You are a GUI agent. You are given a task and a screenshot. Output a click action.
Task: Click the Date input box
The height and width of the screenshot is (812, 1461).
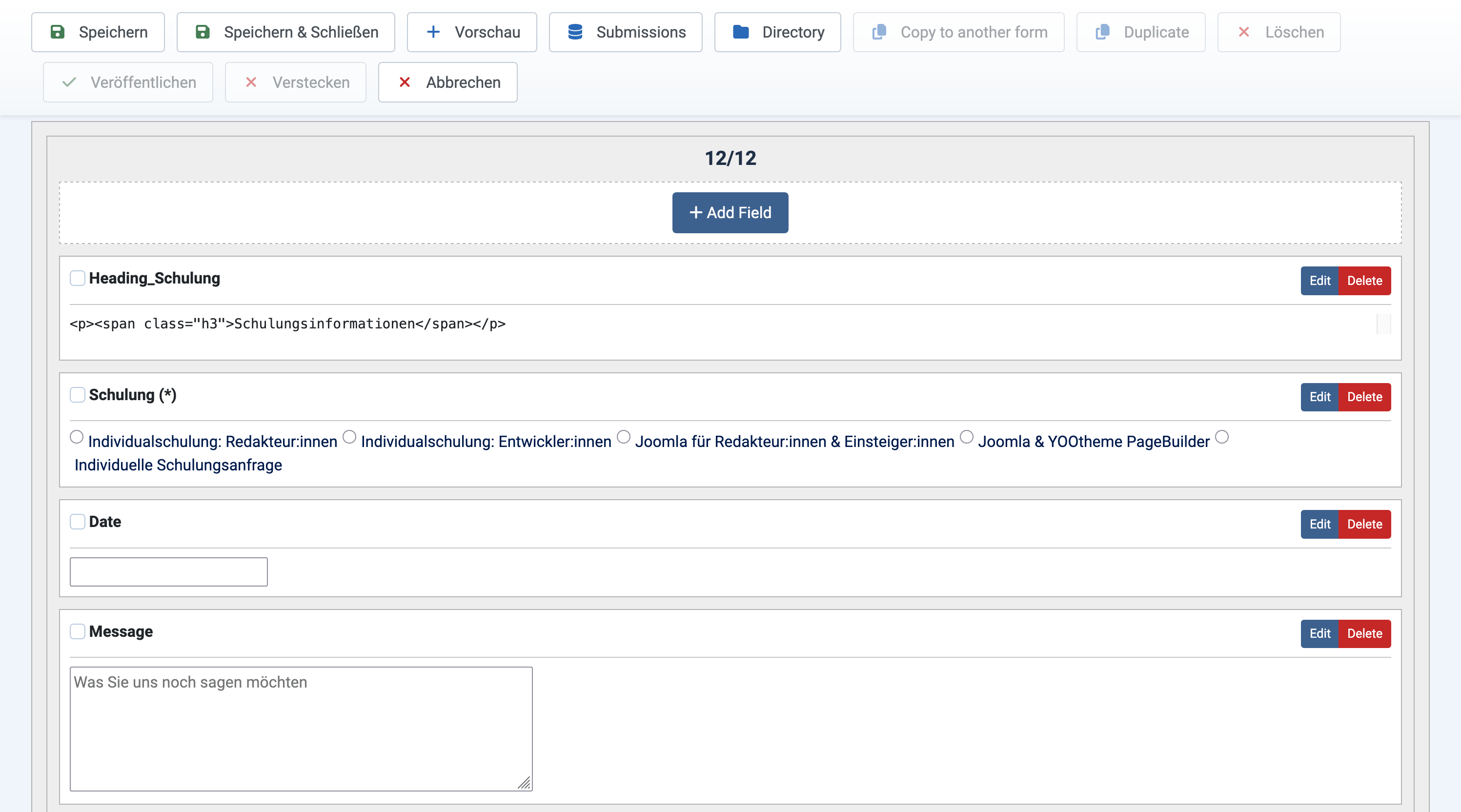pyautogui.click(x=168, y=571)
